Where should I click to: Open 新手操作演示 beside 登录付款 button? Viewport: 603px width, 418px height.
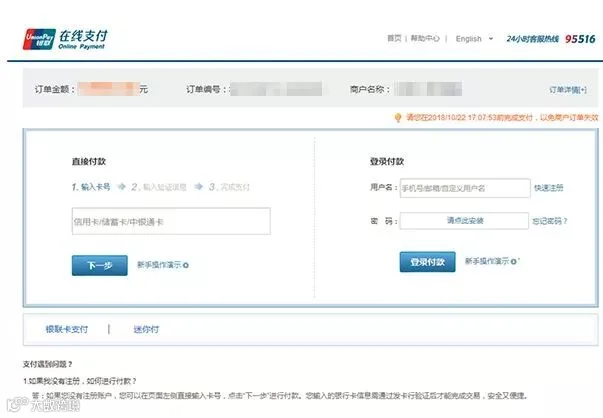tap(487, 261)
